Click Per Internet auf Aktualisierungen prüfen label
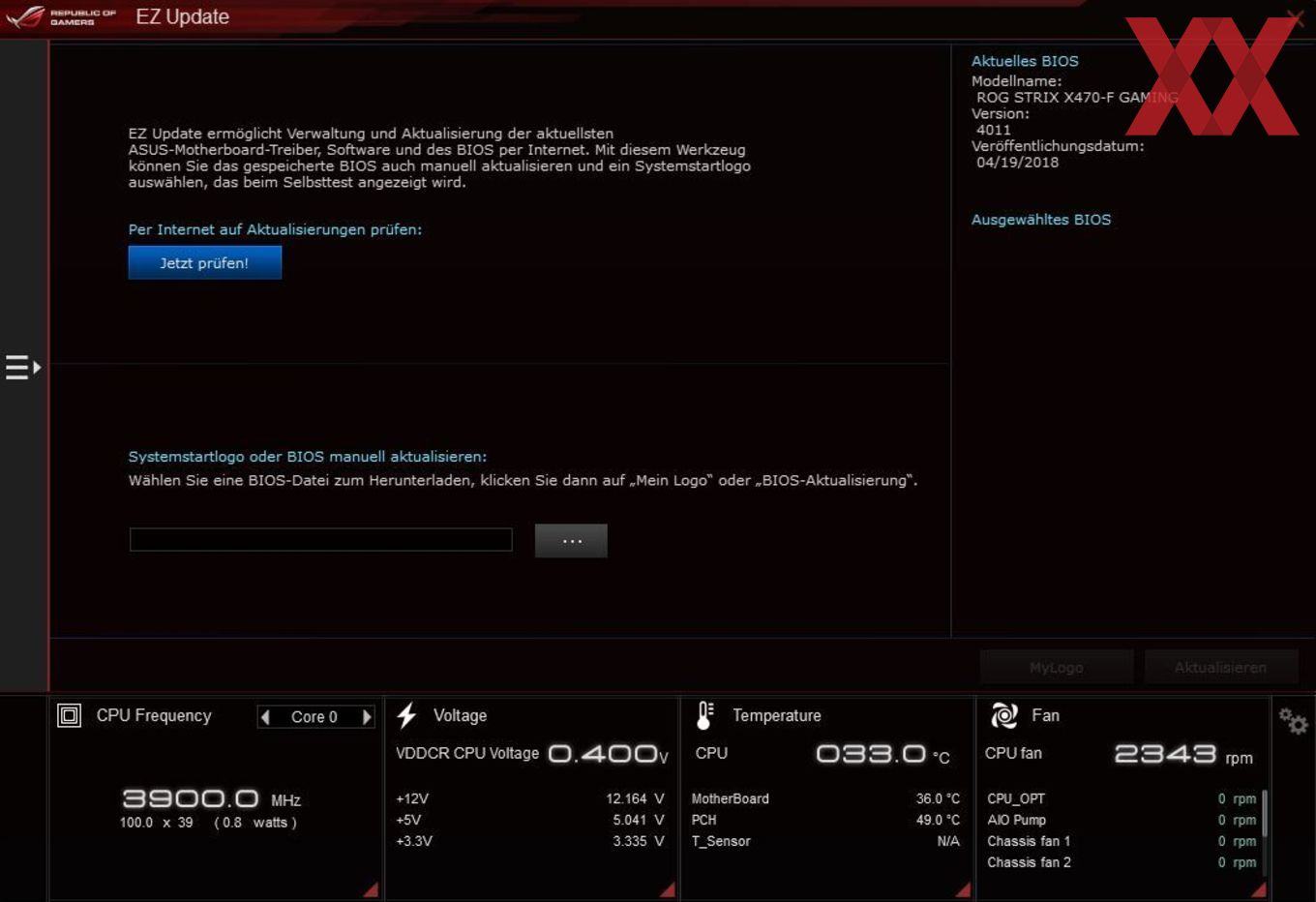 click(275, 229)
